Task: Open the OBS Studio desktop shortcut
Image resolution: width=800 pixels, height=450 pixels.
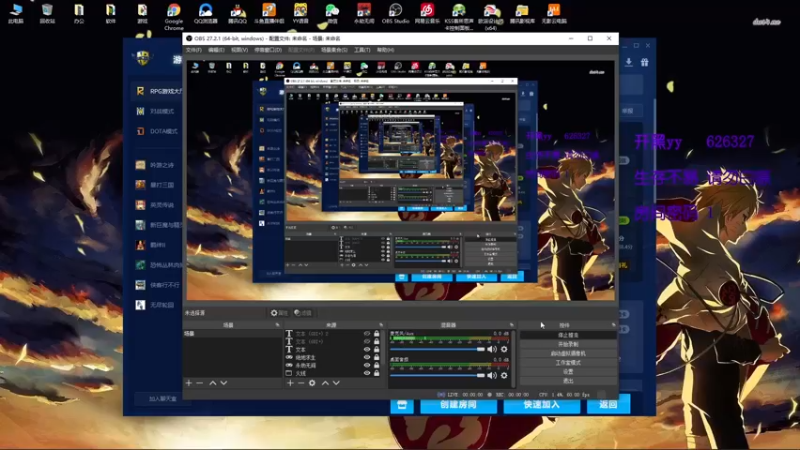Action: click(x=395, y=14)
